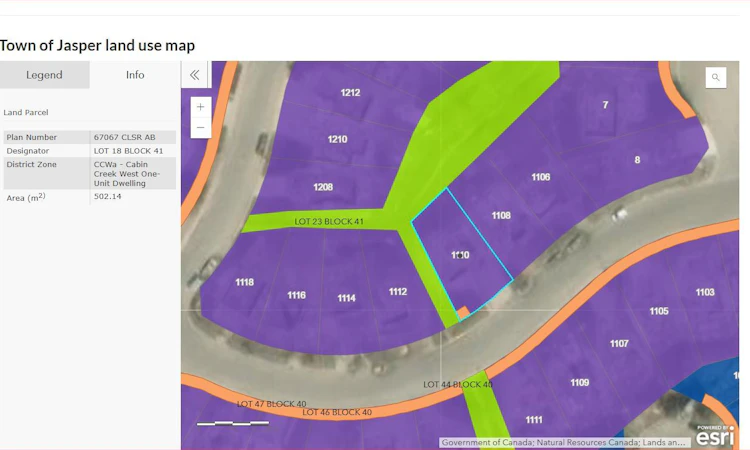750x450 pixels.
Task: Open the map attribution text
Action: point(564,443)
